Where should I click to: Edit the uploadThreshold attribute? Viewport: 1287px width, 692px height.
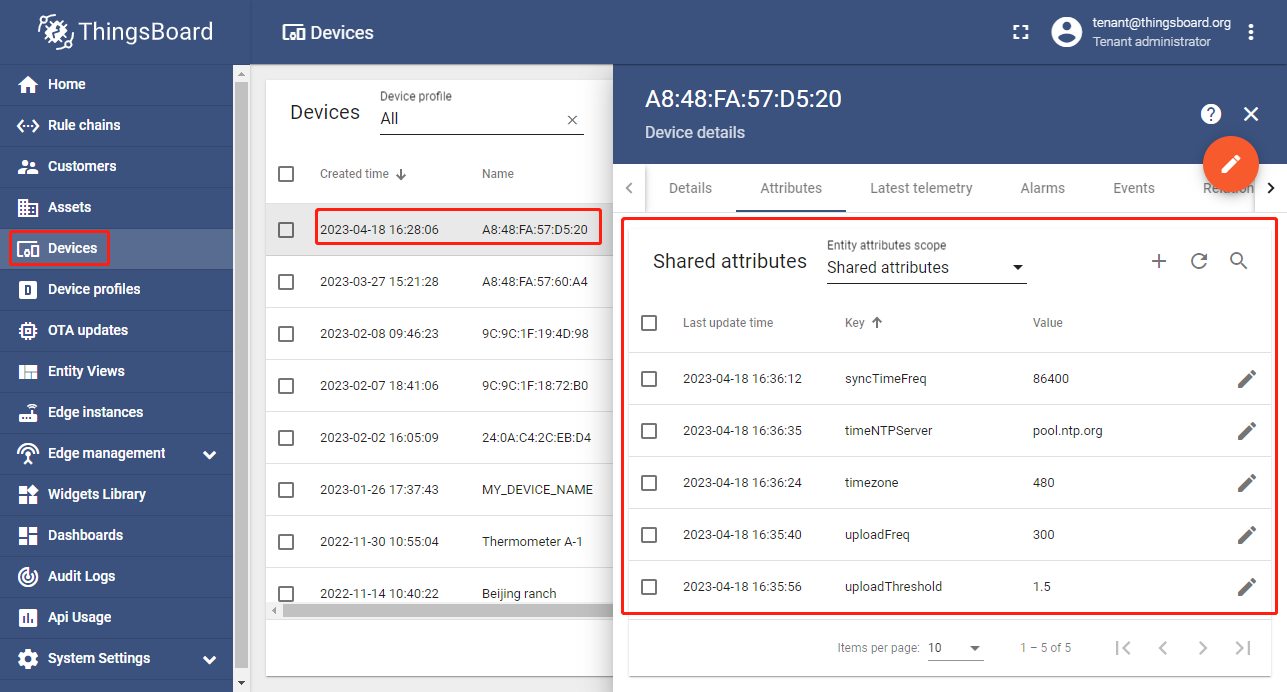pos(1246,587)
